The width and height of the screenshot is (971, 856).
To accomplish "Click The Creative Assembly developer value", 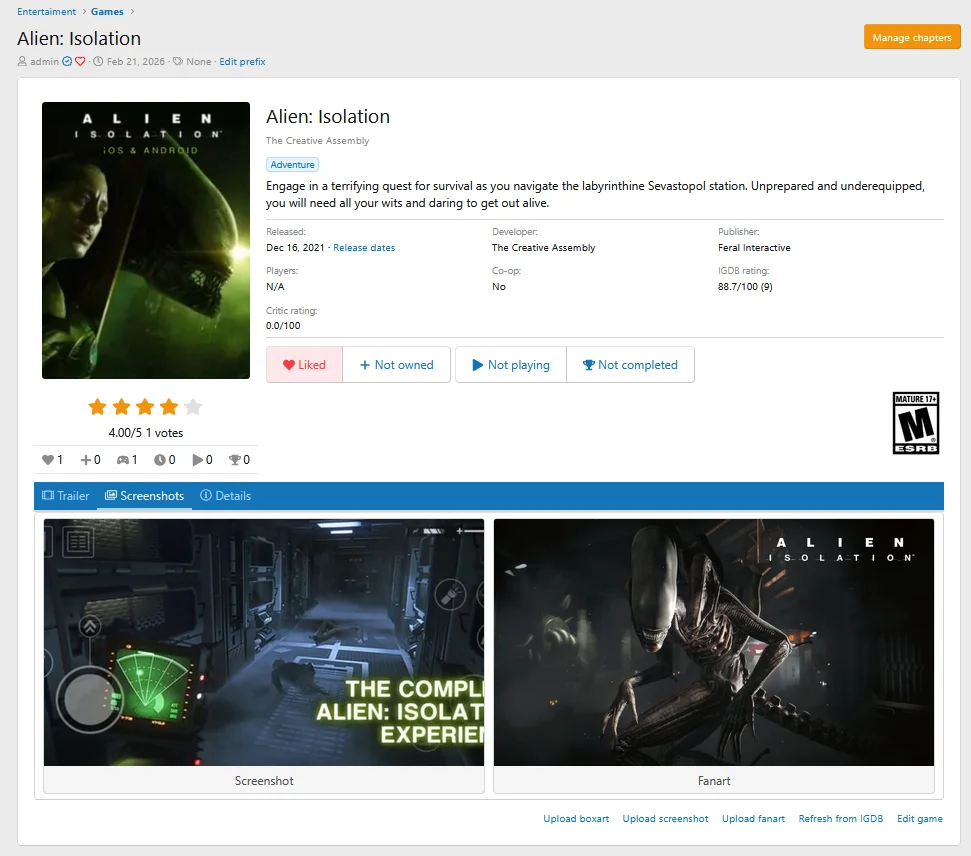I will [x=543, y=247].
